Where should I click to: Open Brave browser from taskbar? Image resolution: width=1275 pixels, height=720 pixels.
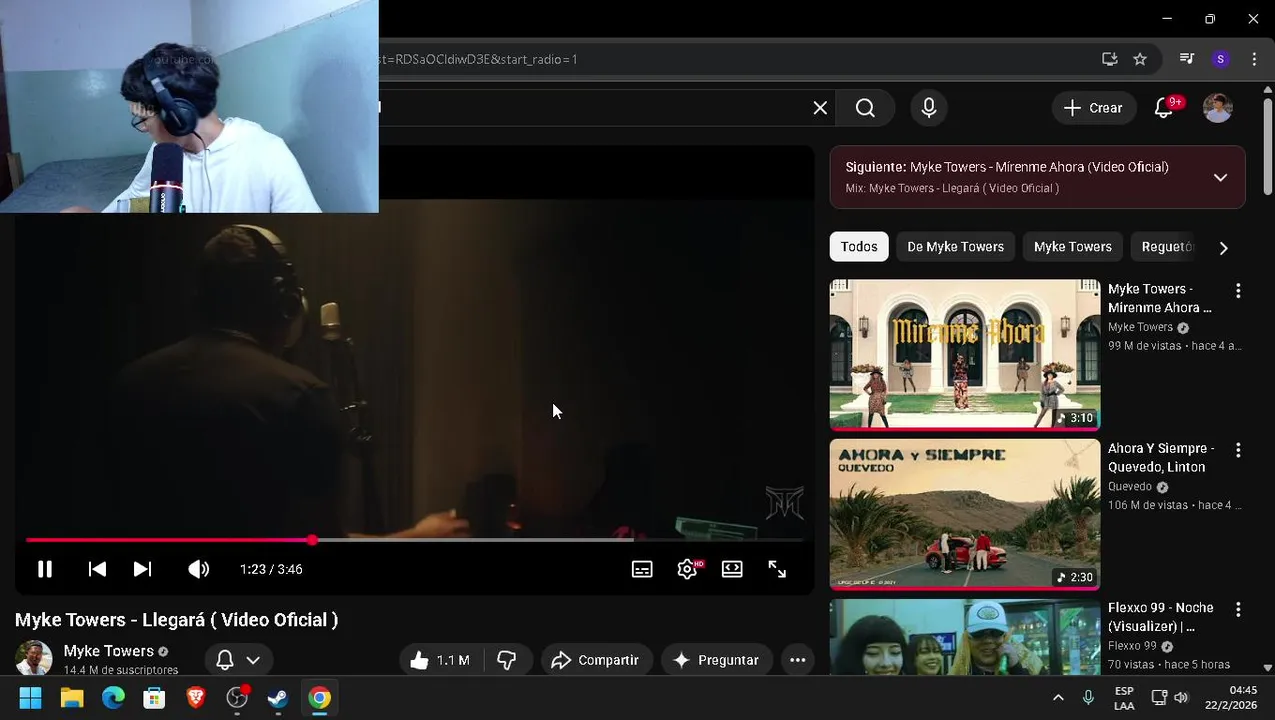196,698
